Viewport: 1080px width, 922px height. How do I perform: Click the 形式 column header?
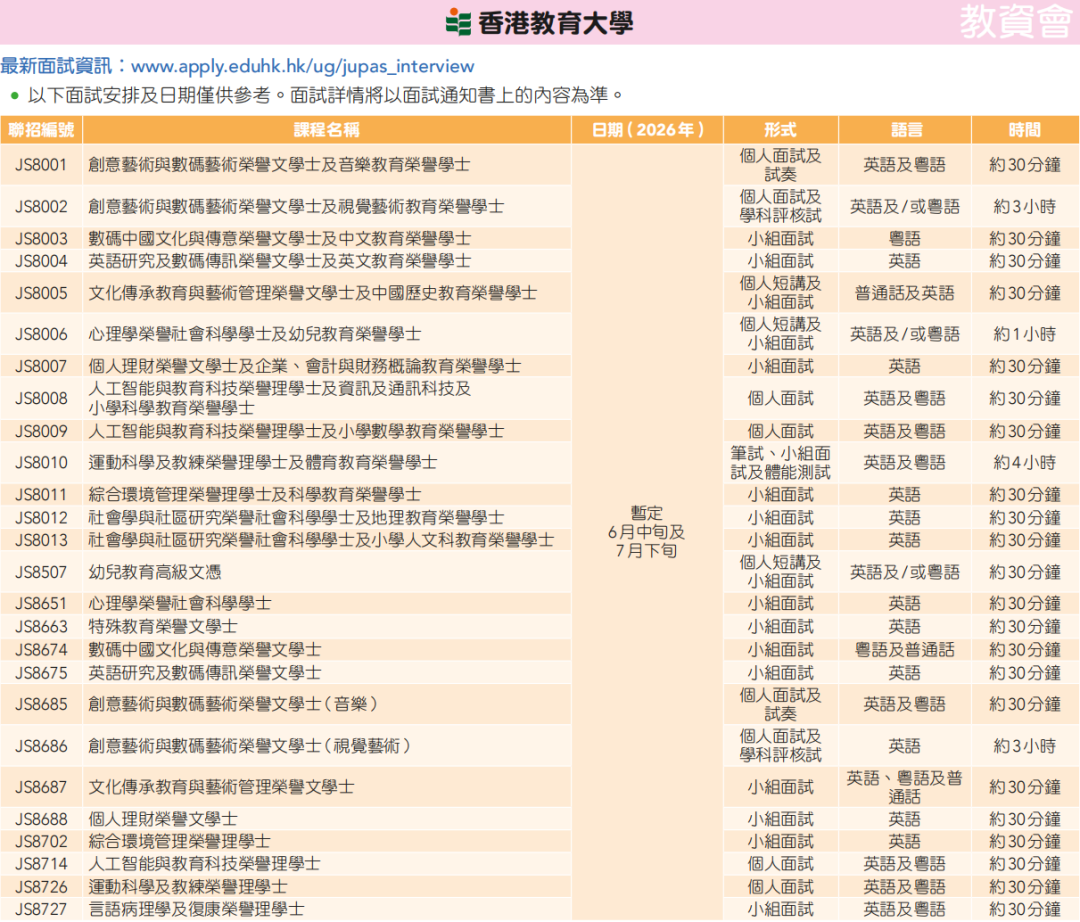[780, 130]
